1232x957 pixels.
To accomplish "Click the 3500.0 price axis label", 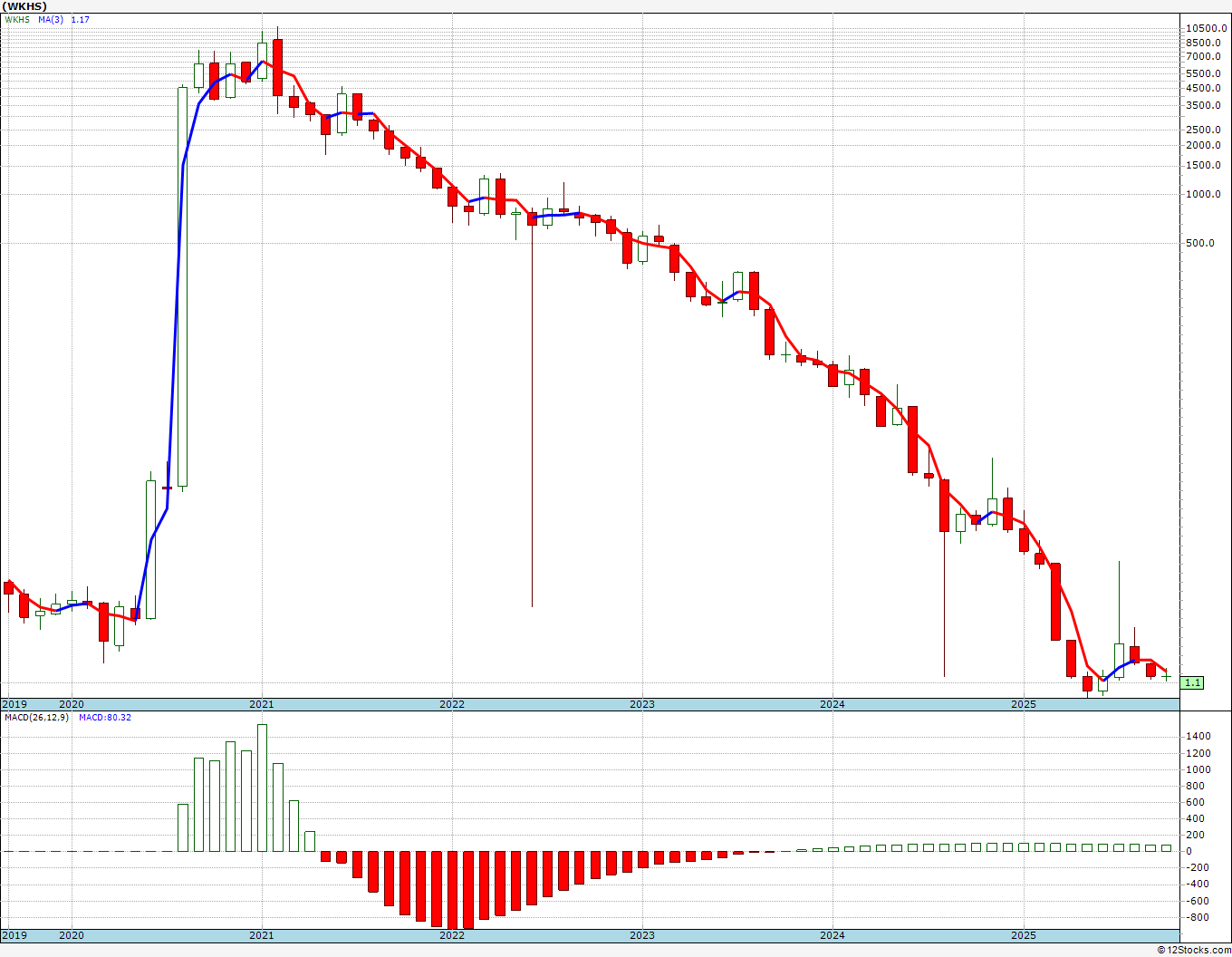I will click(1205, 105).
